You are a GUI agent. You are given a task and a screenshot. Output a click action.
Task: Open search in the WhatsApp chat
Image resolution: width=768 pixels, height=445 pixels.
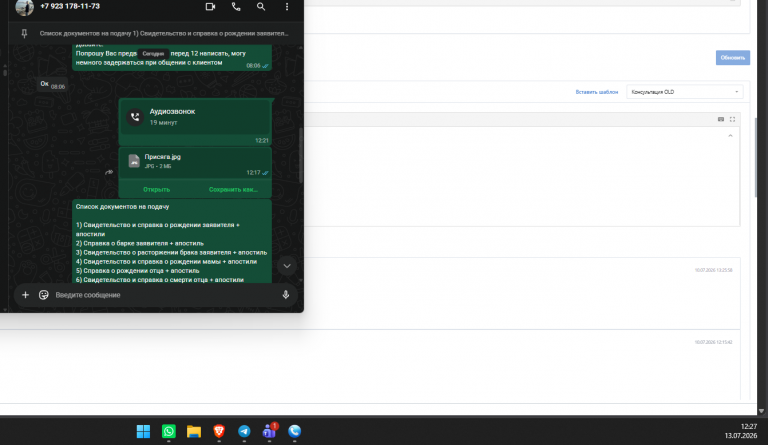click(x=261, y=7)
